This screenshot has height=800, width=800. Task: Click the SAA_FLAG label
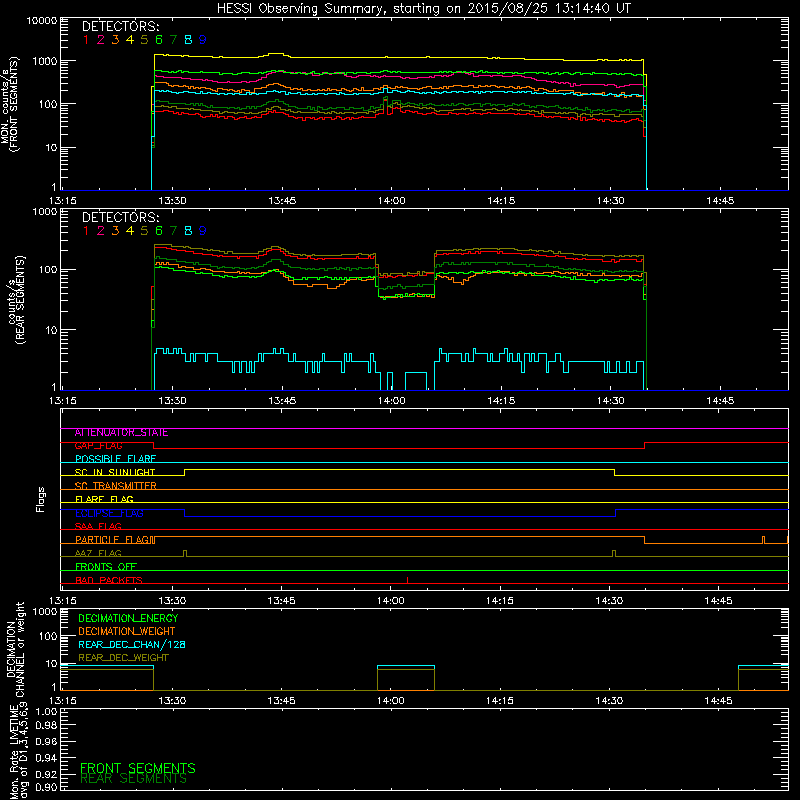(98, 526)
